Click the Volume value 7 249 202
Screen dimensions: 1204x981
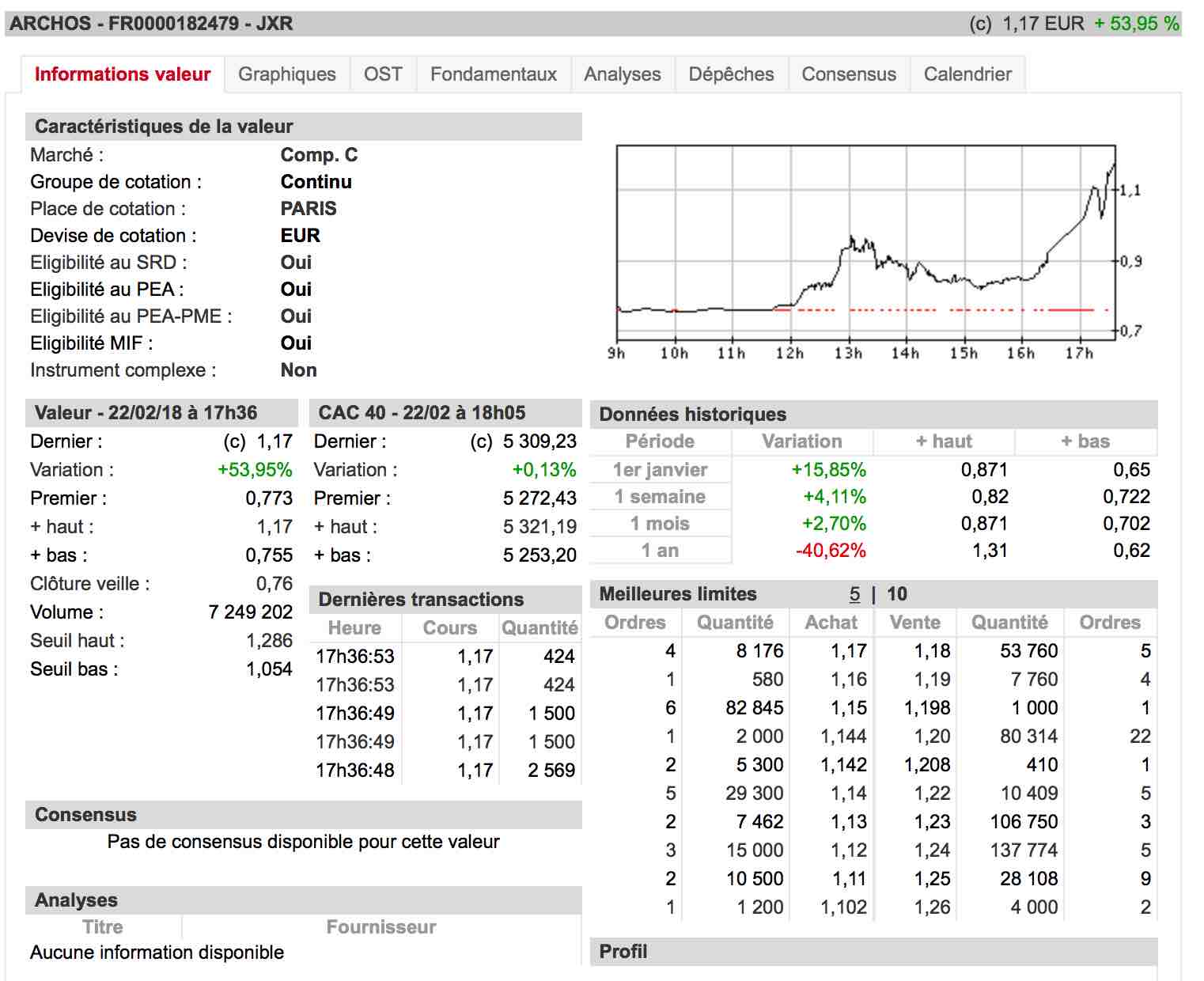pyautogui.click(x=250, y=612)
